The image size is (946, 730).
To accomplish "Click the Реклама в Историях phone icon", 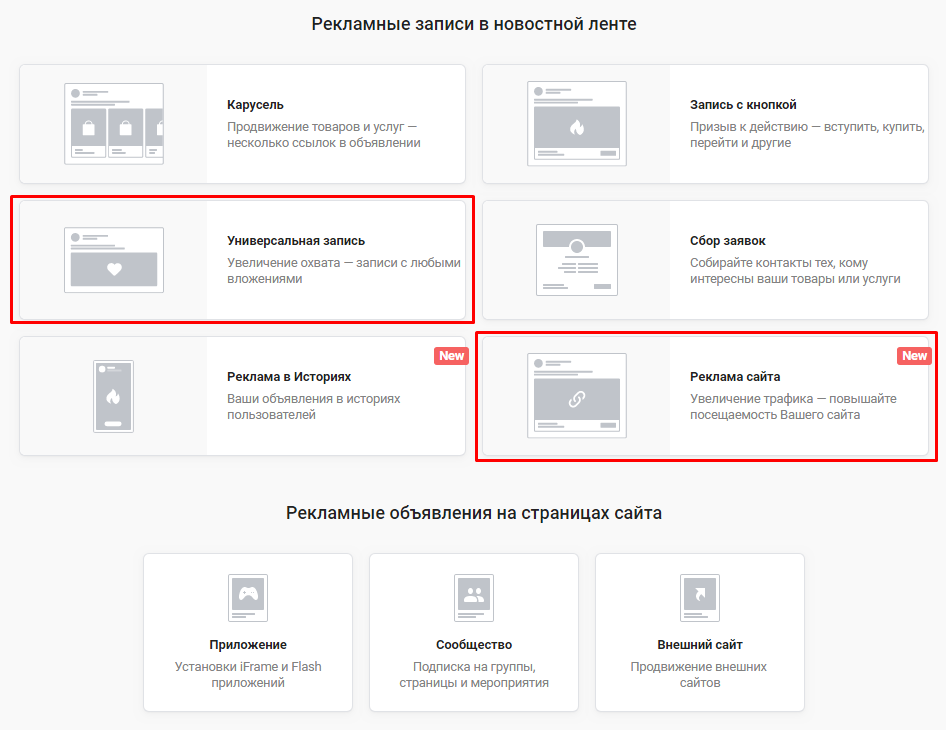I will (113, 396).
